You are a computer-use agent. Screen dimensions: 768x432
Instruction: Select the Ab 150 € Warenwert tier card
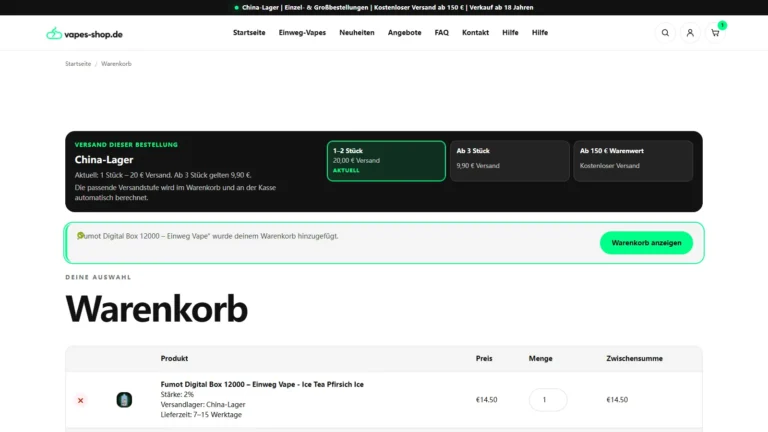(x=633, y=161)
